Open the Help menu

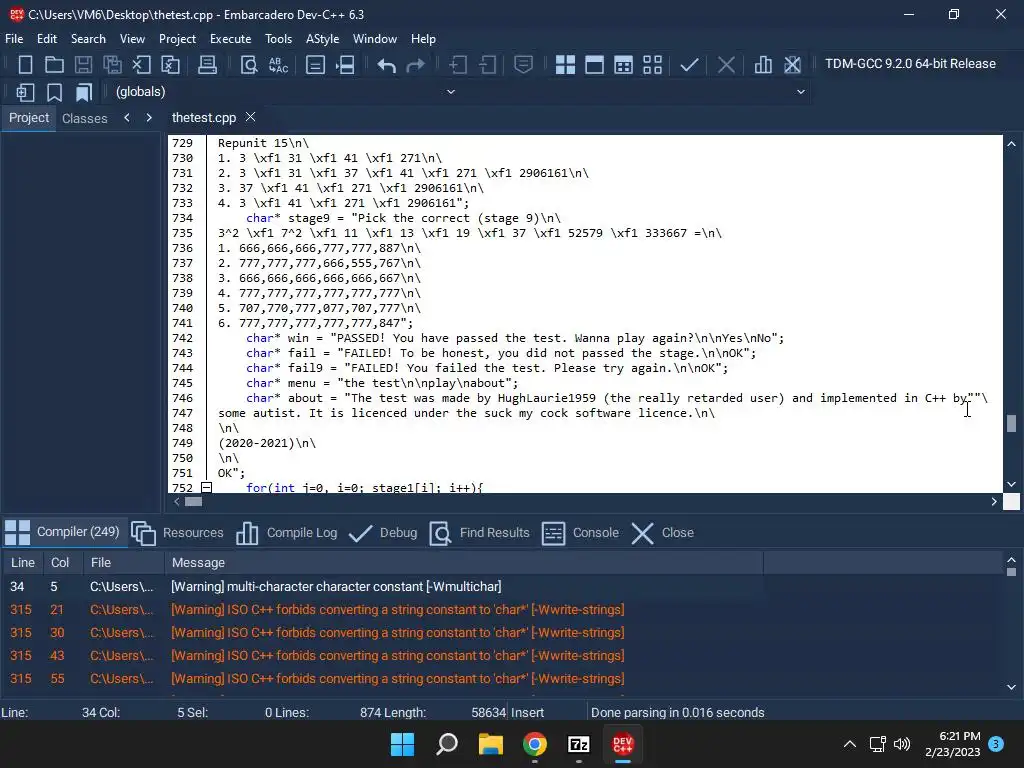coord(423,39)
